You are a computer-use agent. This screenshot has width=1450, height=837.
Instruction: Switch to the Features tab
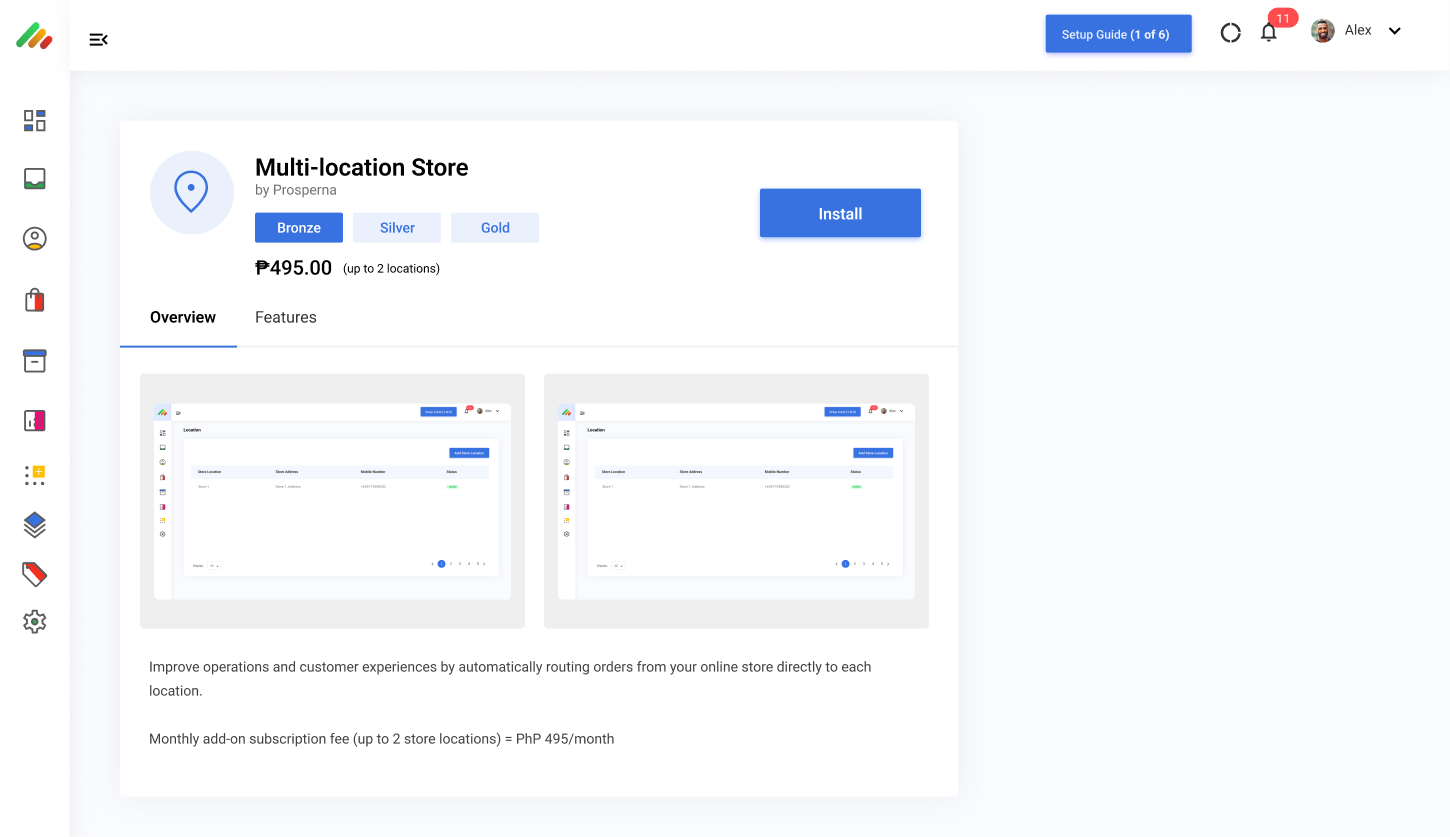(x=285, y=317)
